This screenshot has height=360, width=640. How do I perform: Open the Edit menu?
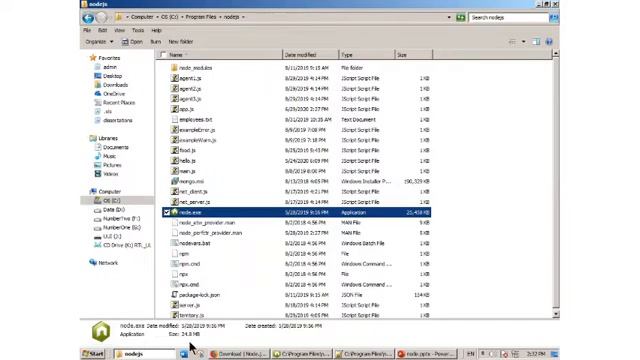(102, 30)
